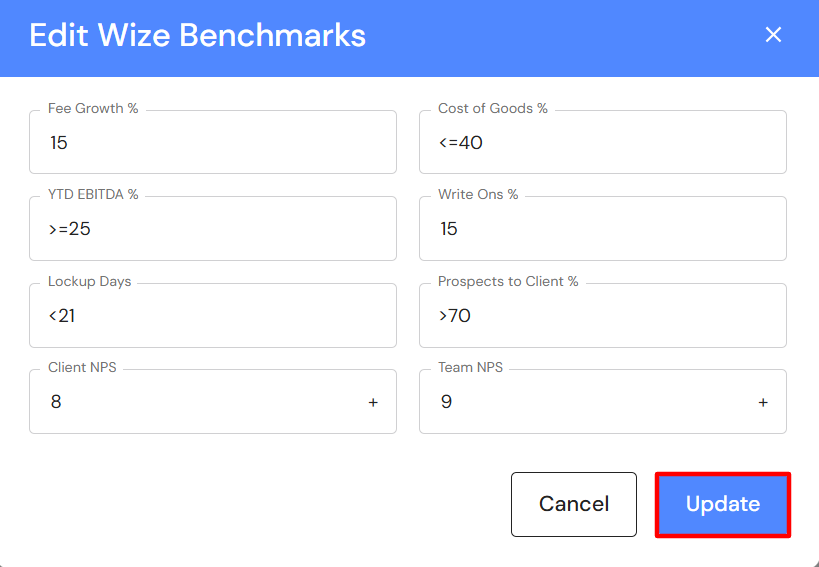Screen dimensions: 819x567
Task: Close the Edit Wize Benchmarks dialog
Action: point(773,35)
